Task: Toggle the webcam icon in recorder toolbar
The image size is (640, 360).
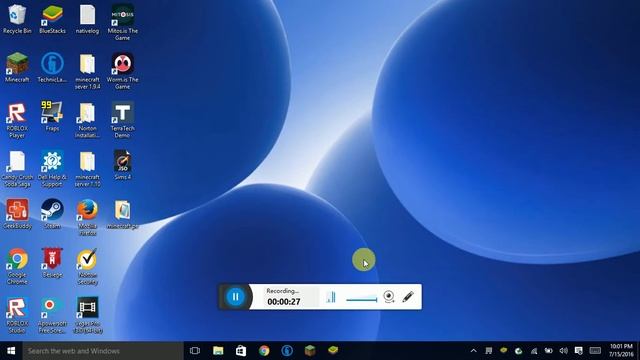Action: point(389,297)
